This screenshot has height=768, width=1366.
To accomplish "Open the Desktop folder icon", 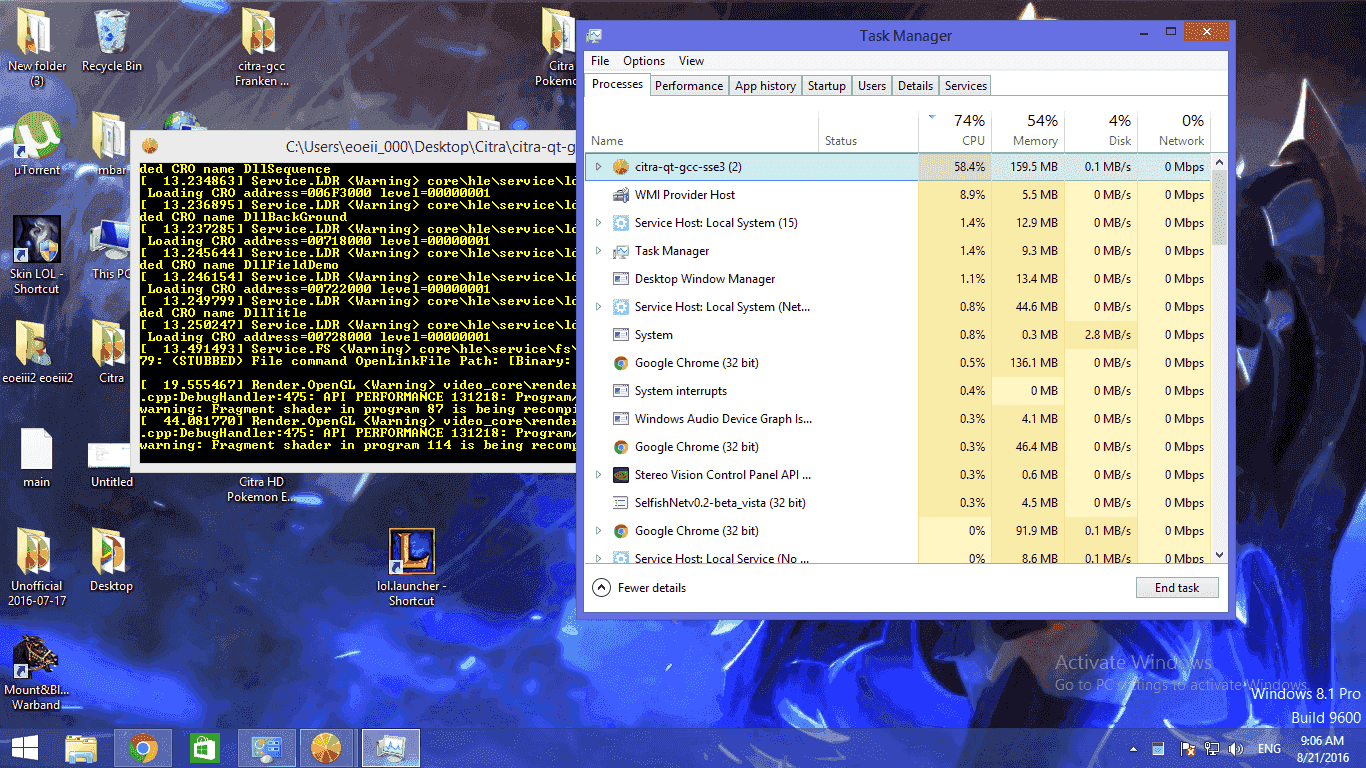I will pos(111,560).
